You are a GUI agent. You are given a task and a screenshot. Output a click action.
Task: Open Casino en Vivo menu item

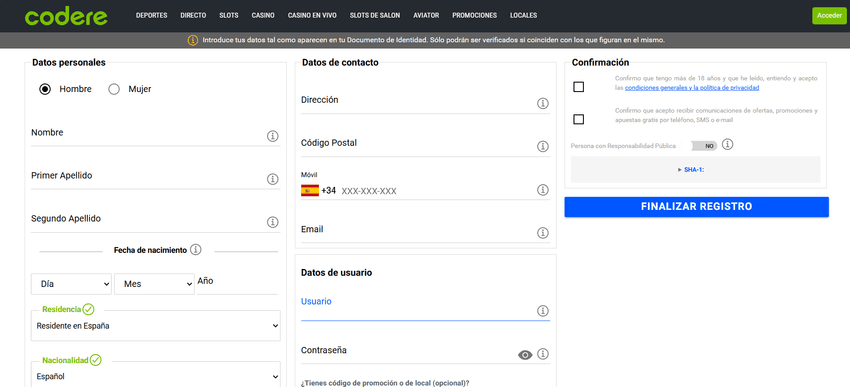312,16
